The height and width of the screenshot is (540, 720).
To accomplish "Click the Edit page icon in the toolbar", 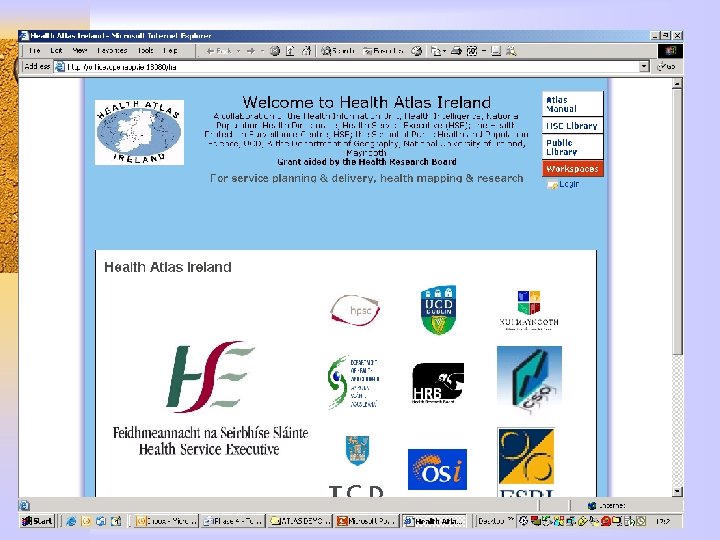I will [472, 51].
